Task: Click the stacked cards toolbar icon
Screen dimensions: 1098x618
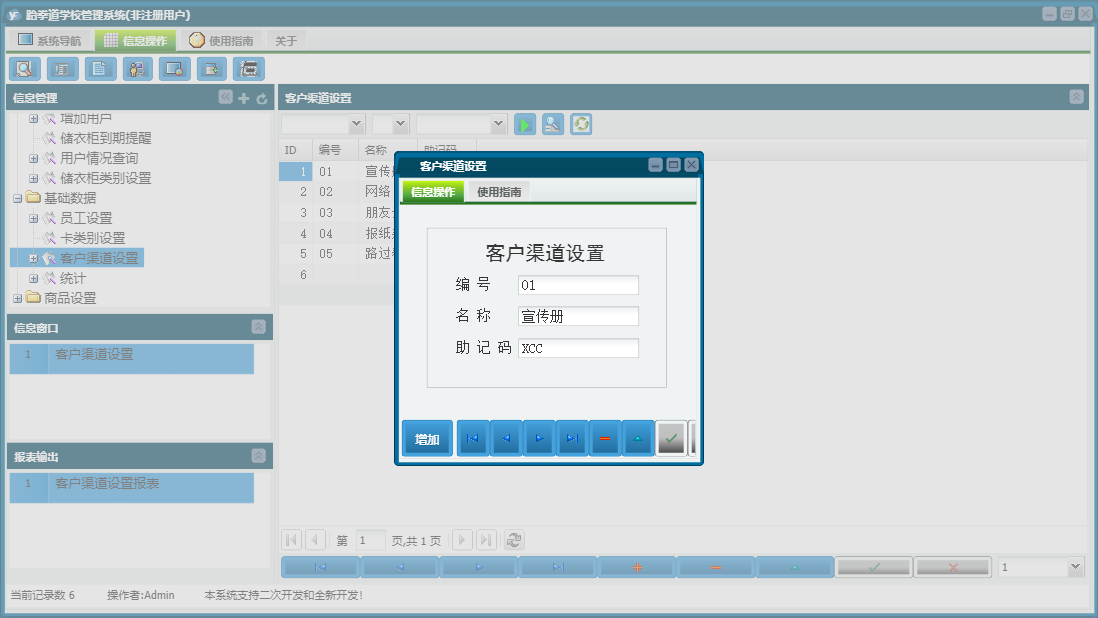Action: pyautogui.click(x=249, y=69)
